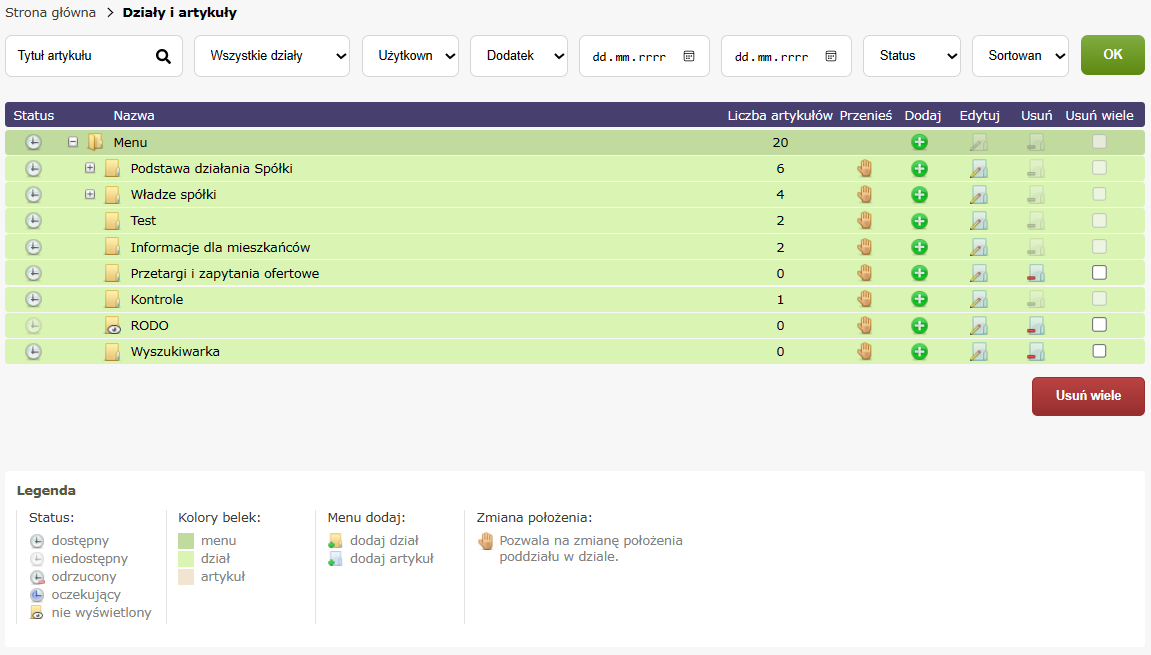
Task: Click the green add icon for Test row
Action: click(919, 221)
